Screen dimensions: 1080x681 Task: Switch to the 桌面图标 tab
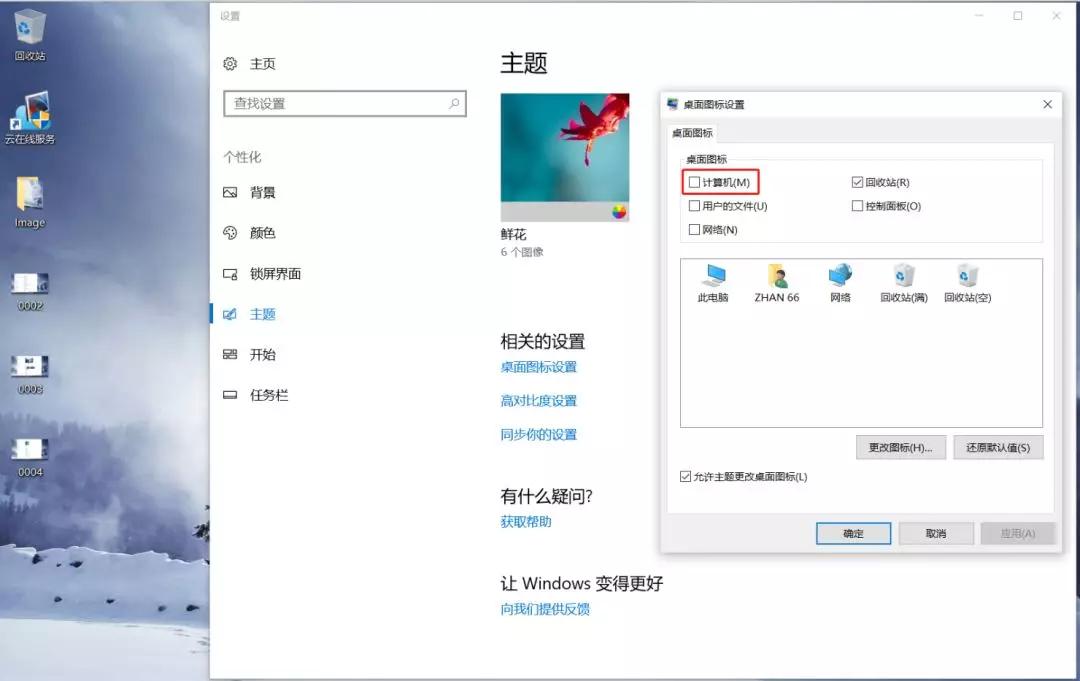[x=692, y=130]
